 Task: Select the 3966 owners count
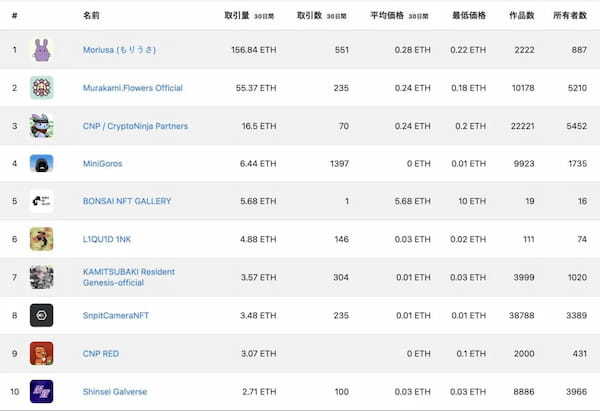(577, 392)
